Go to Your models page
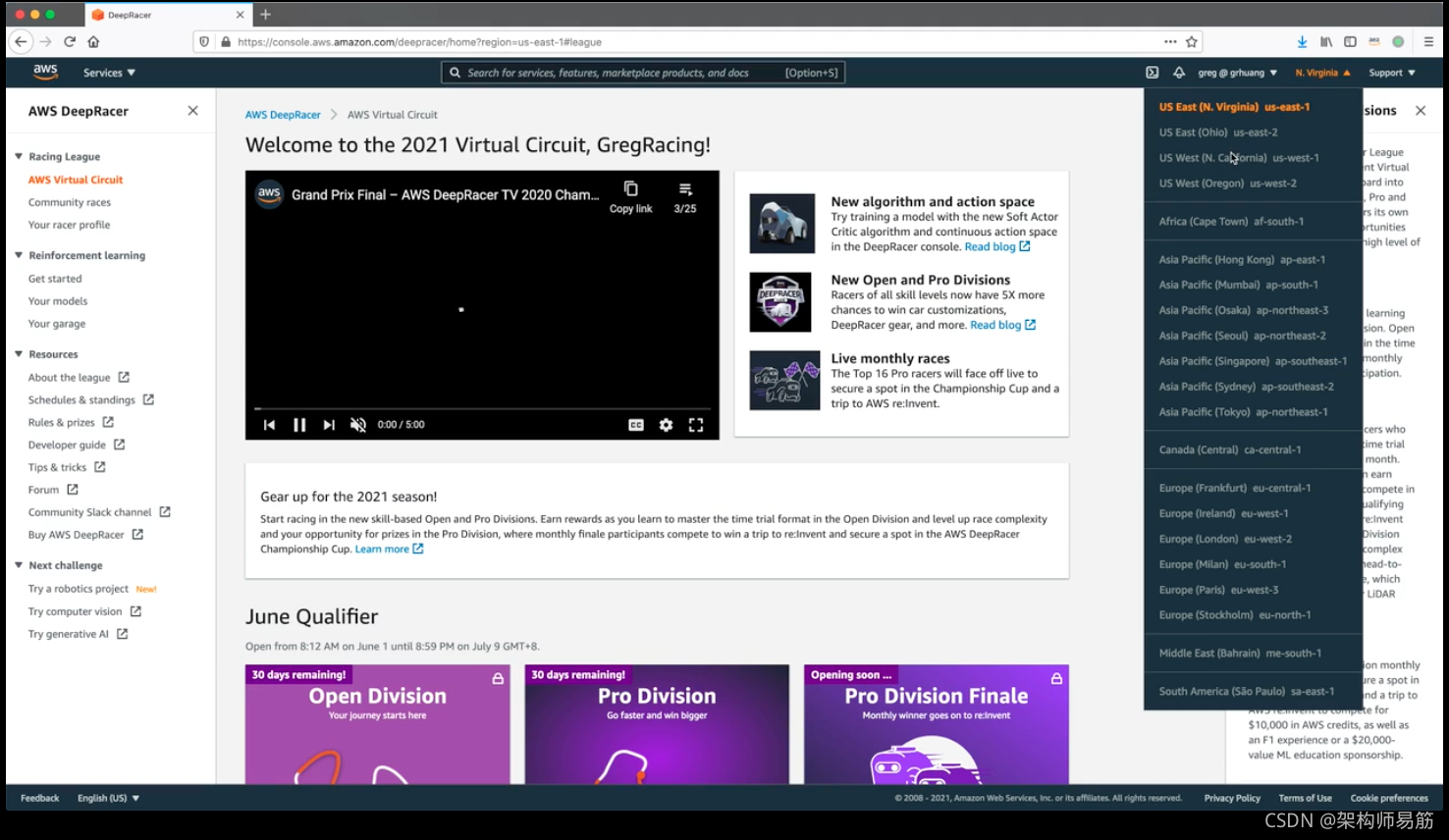1449x840 pixels. (58, 301)
